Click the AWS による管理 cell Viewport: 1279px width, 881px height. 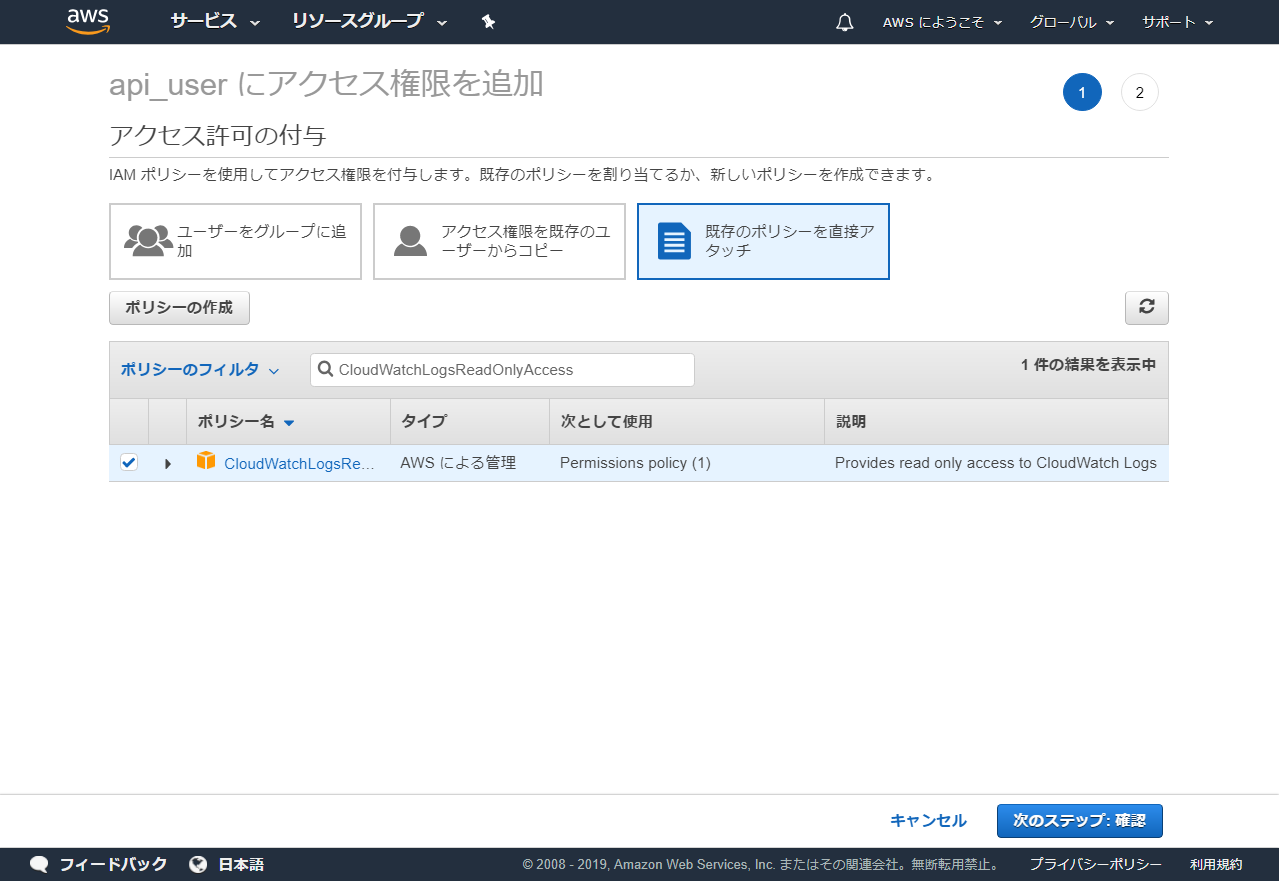[458, 463]
